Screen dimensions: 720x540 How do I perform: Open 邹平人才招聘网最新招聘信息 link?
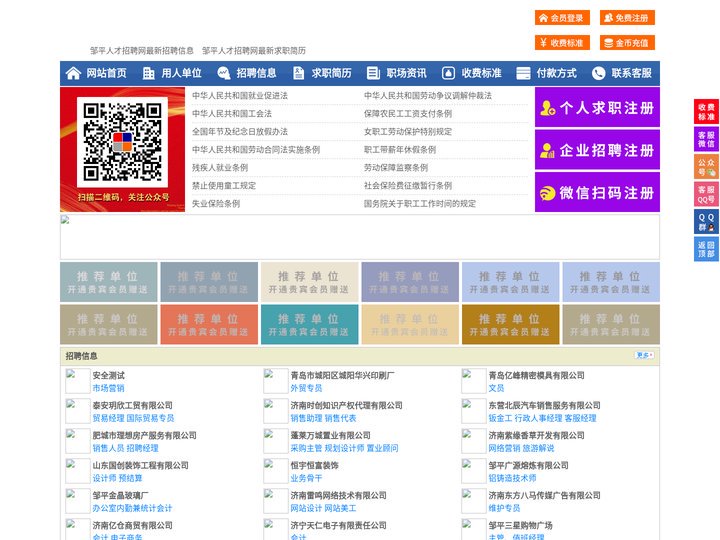141,51
